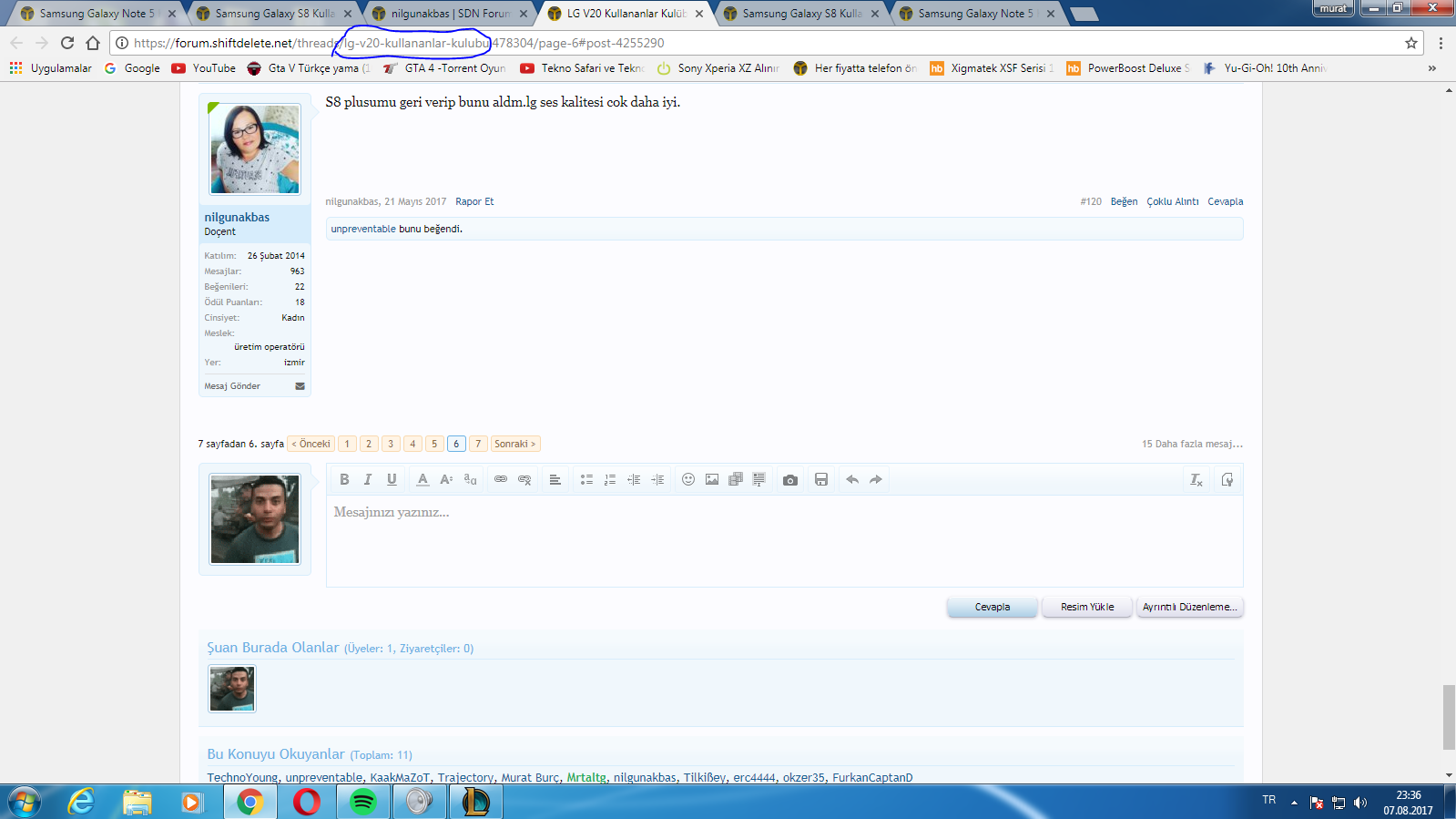The image size is (1456, 819).
Task: Go back to the previous page
Action: (16, 43)
